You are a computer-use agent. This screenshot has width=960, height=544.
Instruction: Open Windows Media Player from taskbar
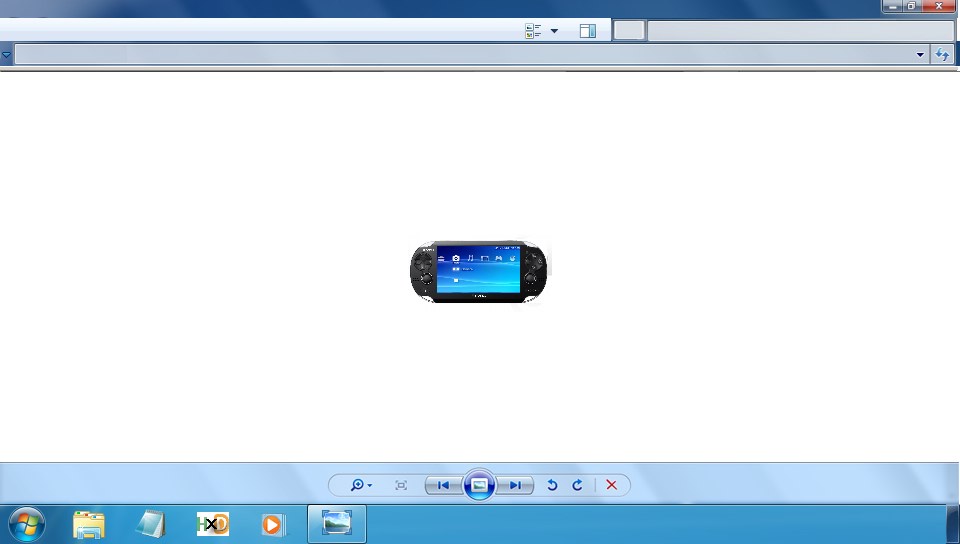tap(273, 524)
